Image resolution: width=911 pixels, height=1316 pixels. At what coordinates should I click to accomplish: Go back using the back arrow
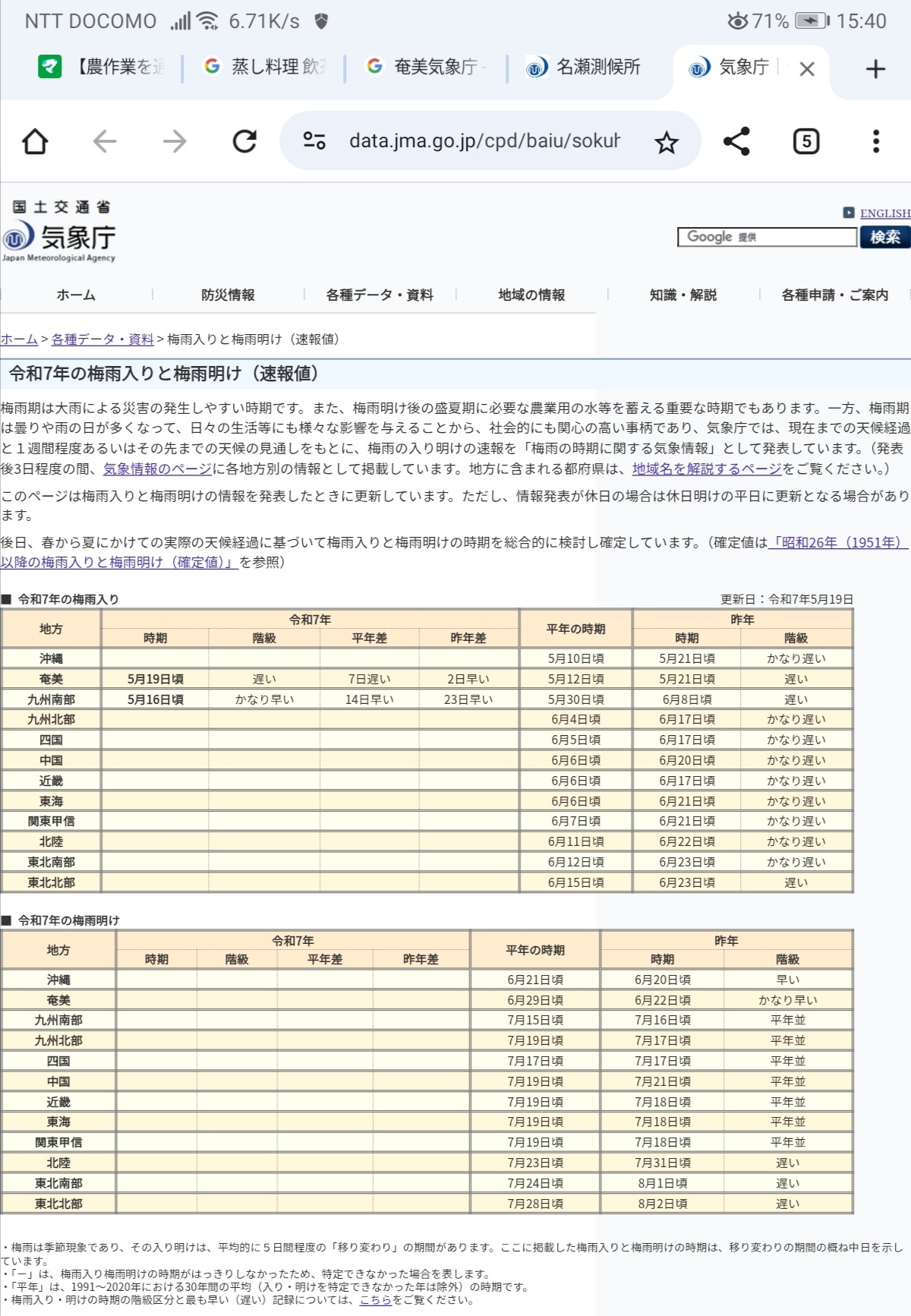point(105,141)
